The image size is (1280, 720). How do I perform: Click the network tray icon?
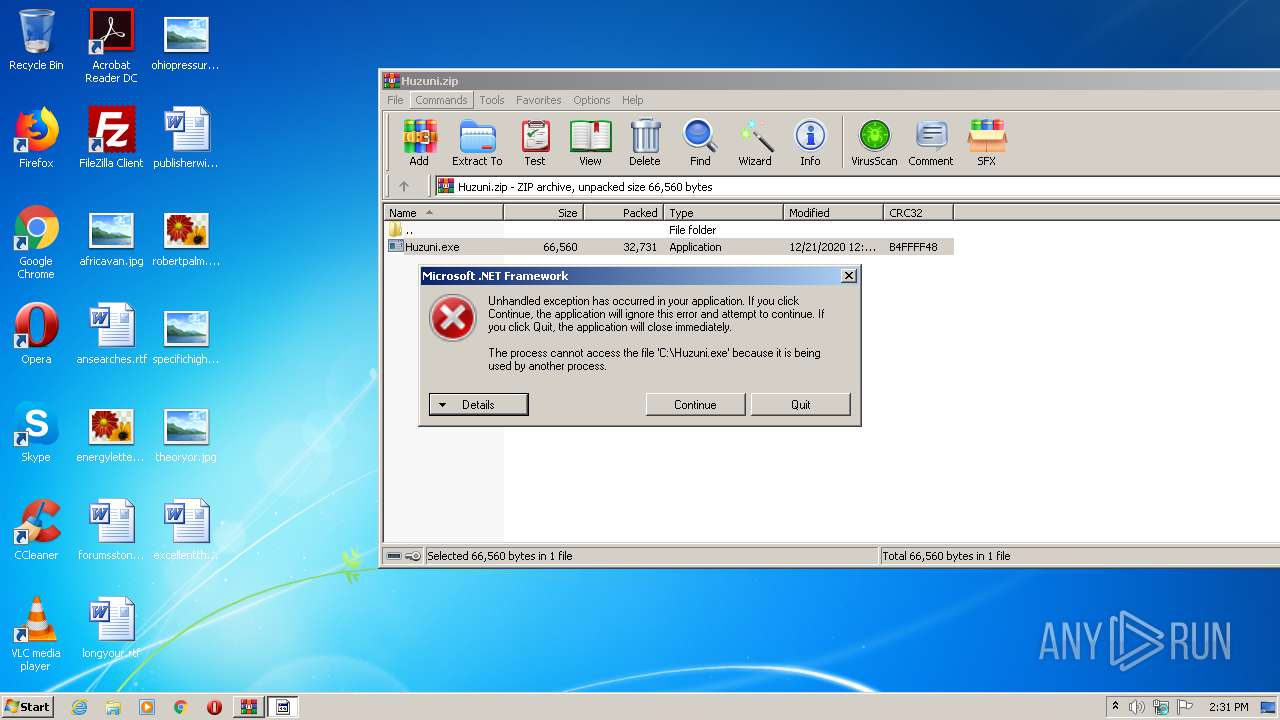1161,707
